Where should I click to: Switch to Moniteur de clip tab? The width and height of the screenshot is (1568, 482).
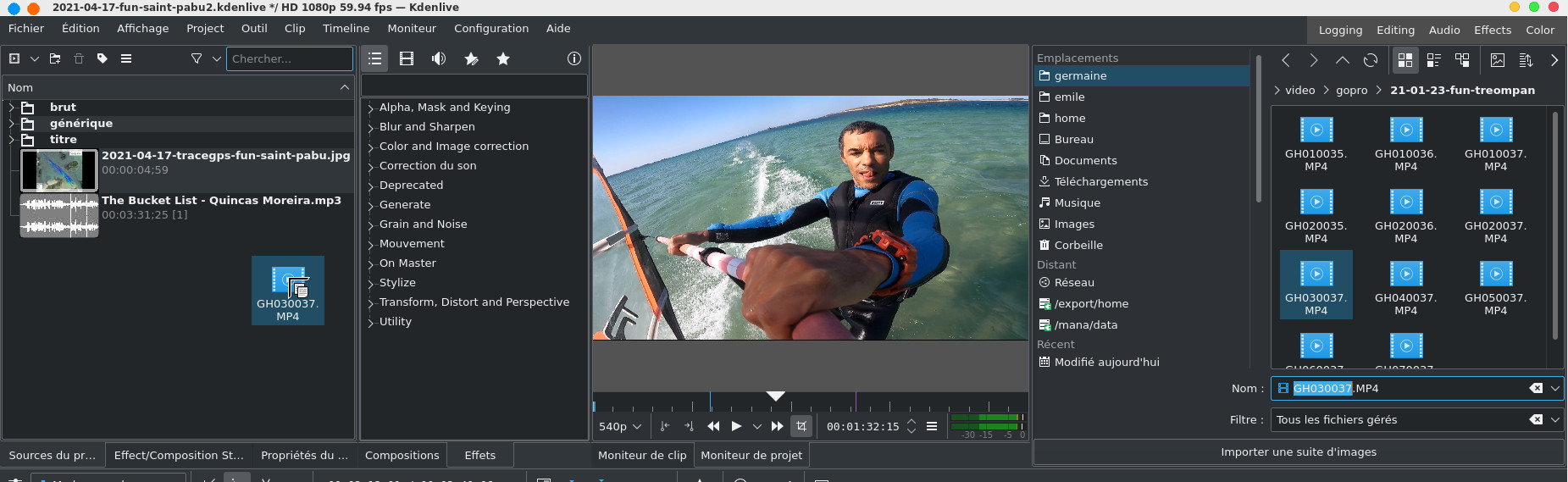click(642, 455)
